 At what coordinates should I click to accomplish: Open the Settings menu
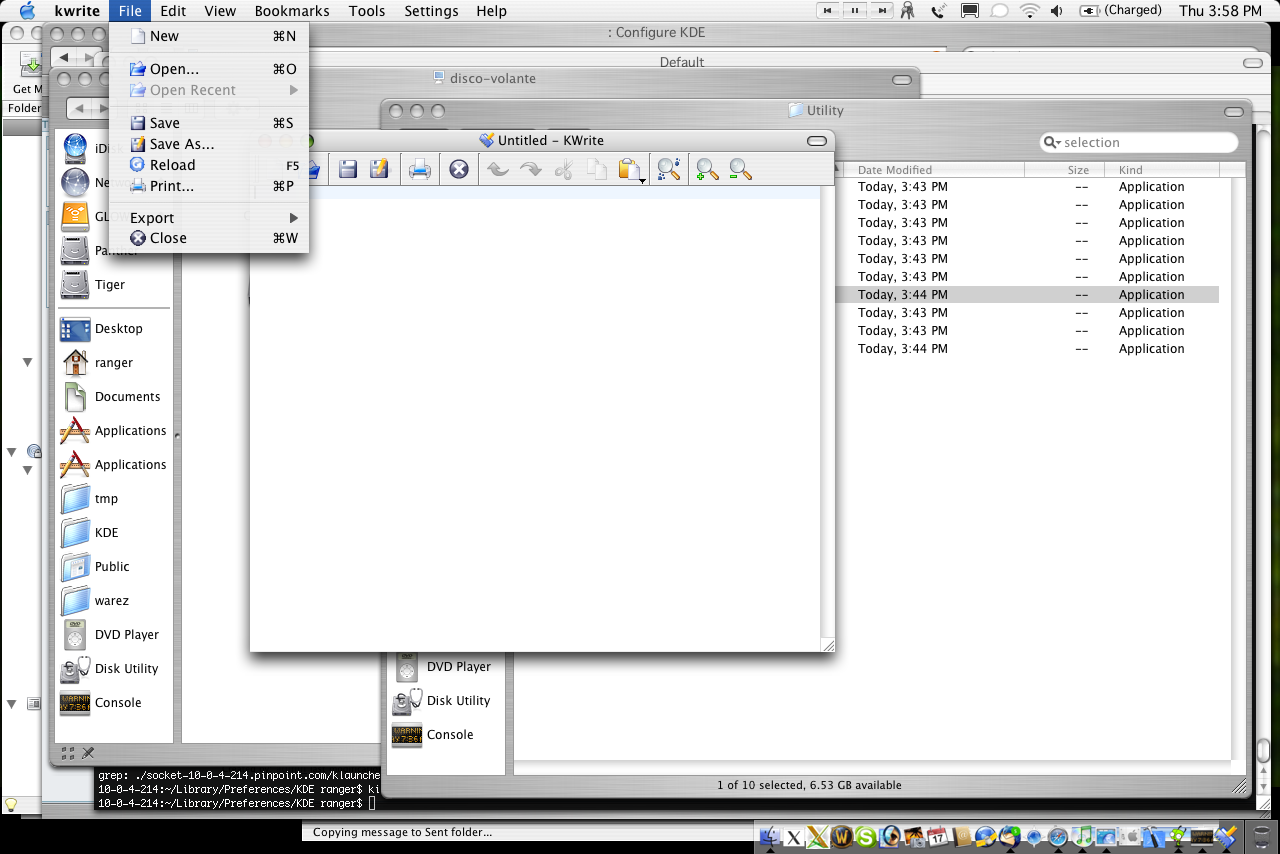pos(431,11)
